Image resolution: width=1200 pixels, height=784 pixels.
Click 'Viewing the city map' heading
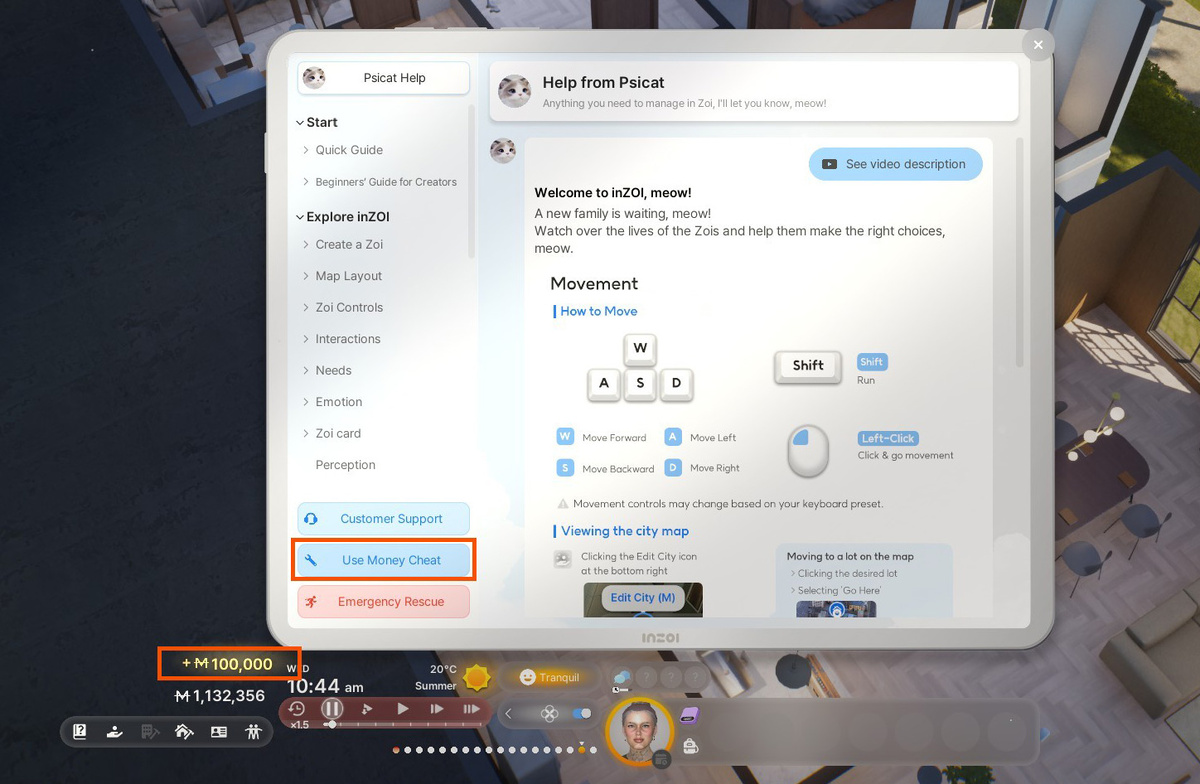tap(625, 531)
